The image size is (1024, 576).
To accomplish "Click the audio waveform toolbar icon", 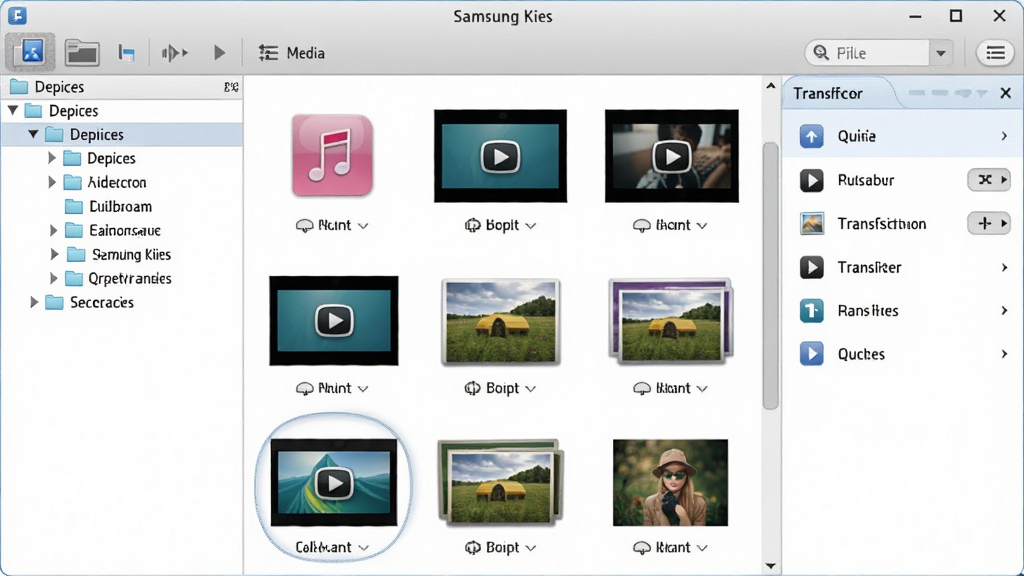I will tap(174, 53).
